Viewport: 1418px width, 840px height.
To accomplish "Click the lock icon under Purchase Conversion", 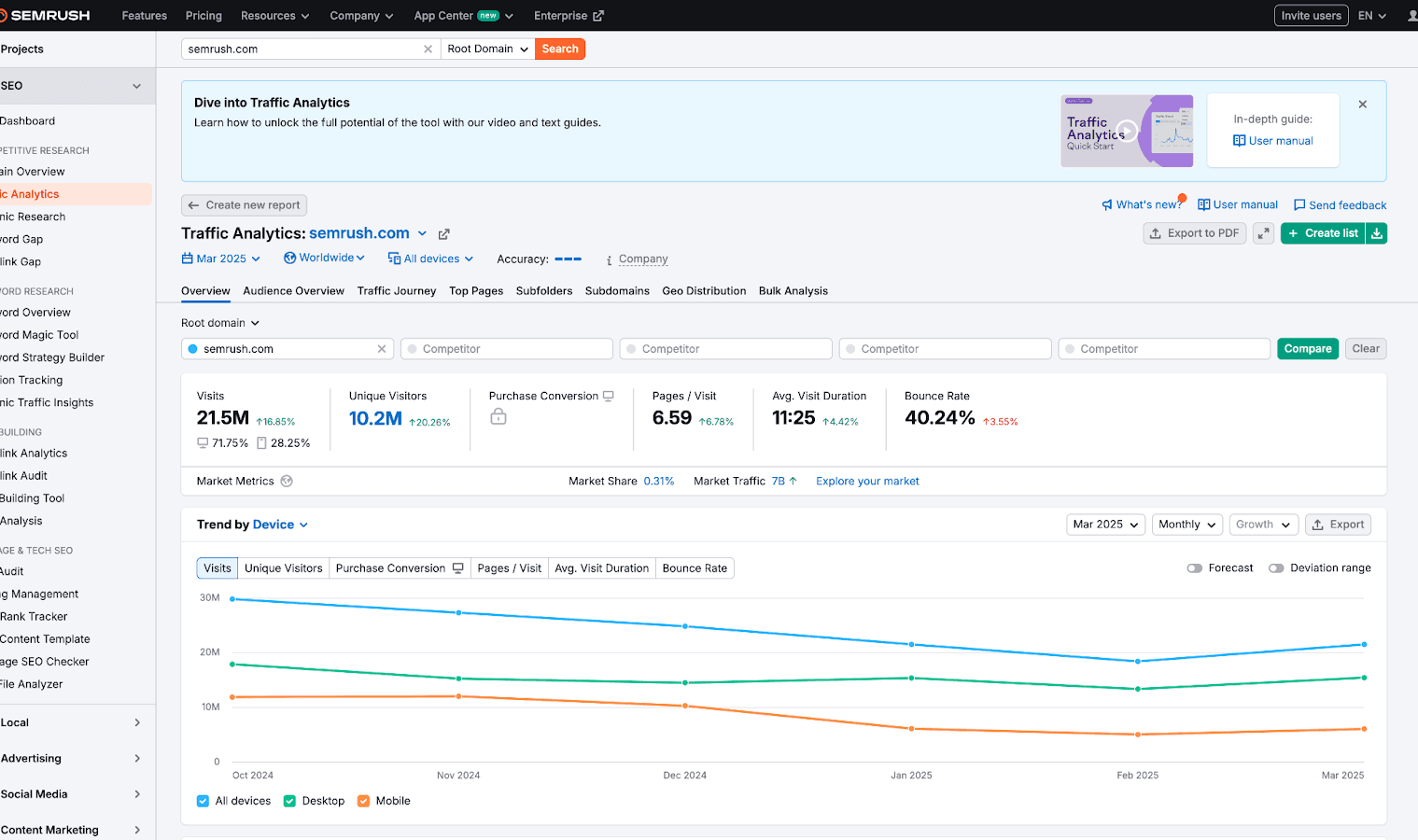I will tap(498, 416).
